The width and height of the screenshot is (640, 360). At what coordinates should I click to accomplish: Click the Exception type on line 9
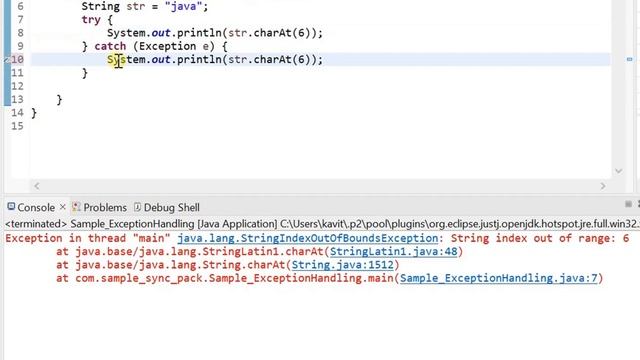[167, 46]
